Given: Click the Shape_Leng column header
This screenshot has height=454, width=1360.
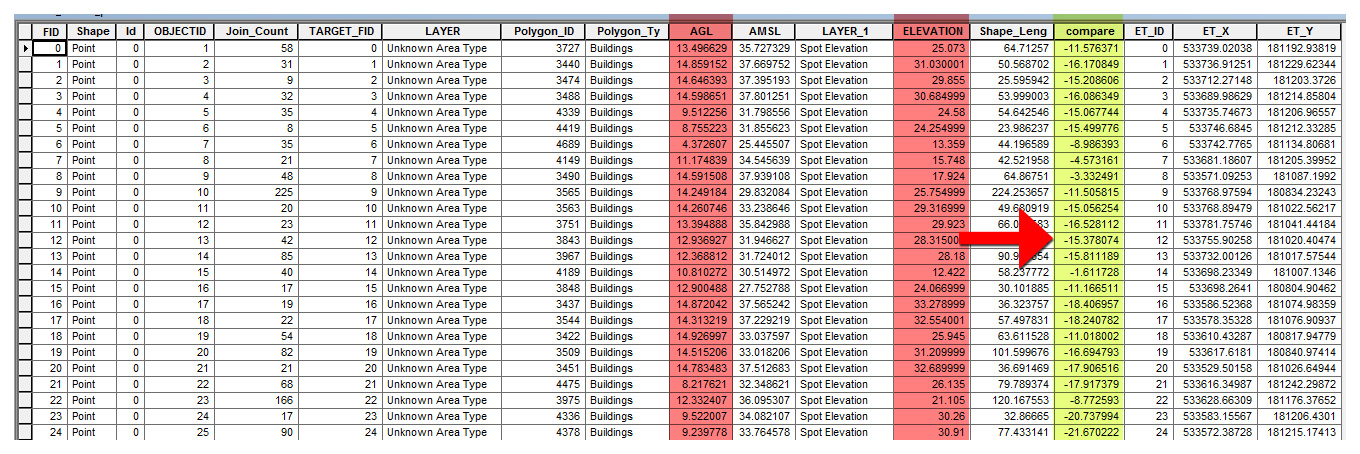Looking at the screenshot, I should 1011,31.
